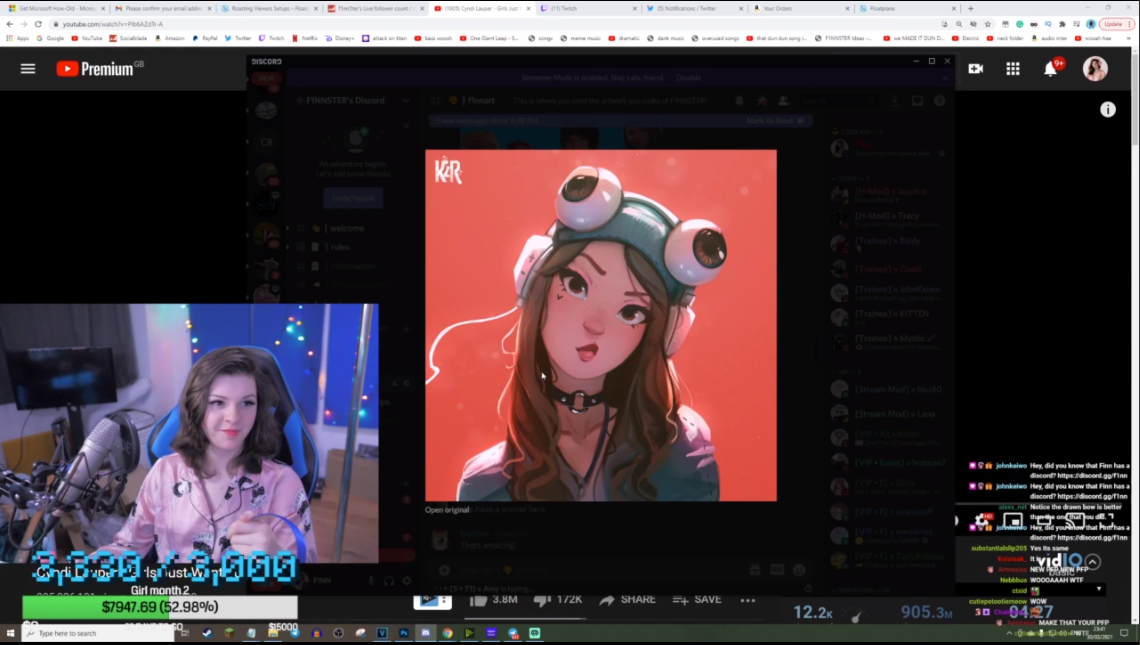The width and height of the screenshot is (1140, 645).
Task: Switch to the Notifications / Twitter tab
Action: point(694,8)
